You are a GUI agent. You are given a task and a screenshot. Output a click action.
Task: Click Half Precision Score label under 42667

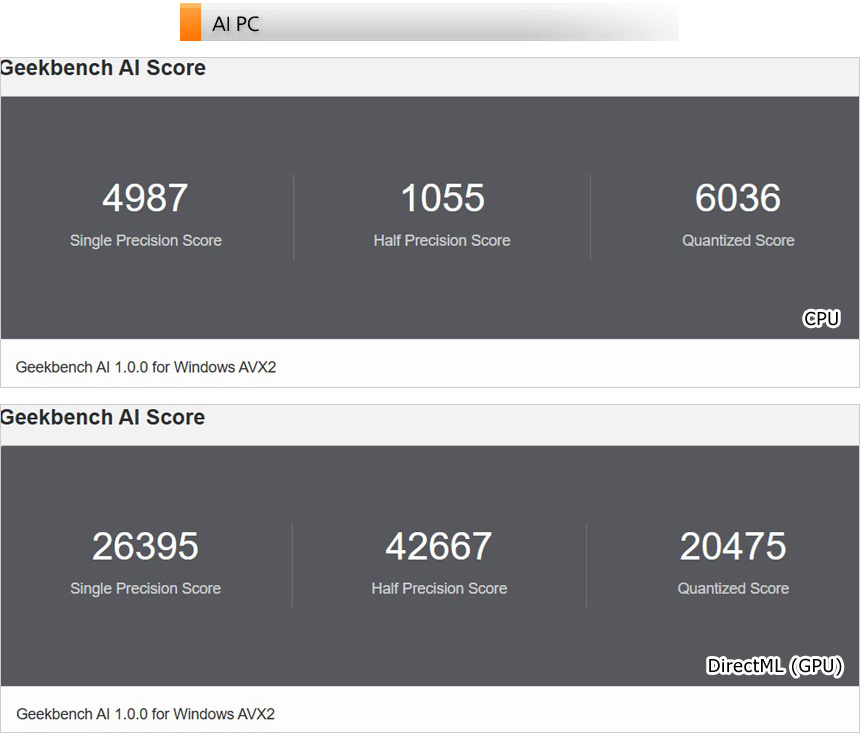point(439,588)
